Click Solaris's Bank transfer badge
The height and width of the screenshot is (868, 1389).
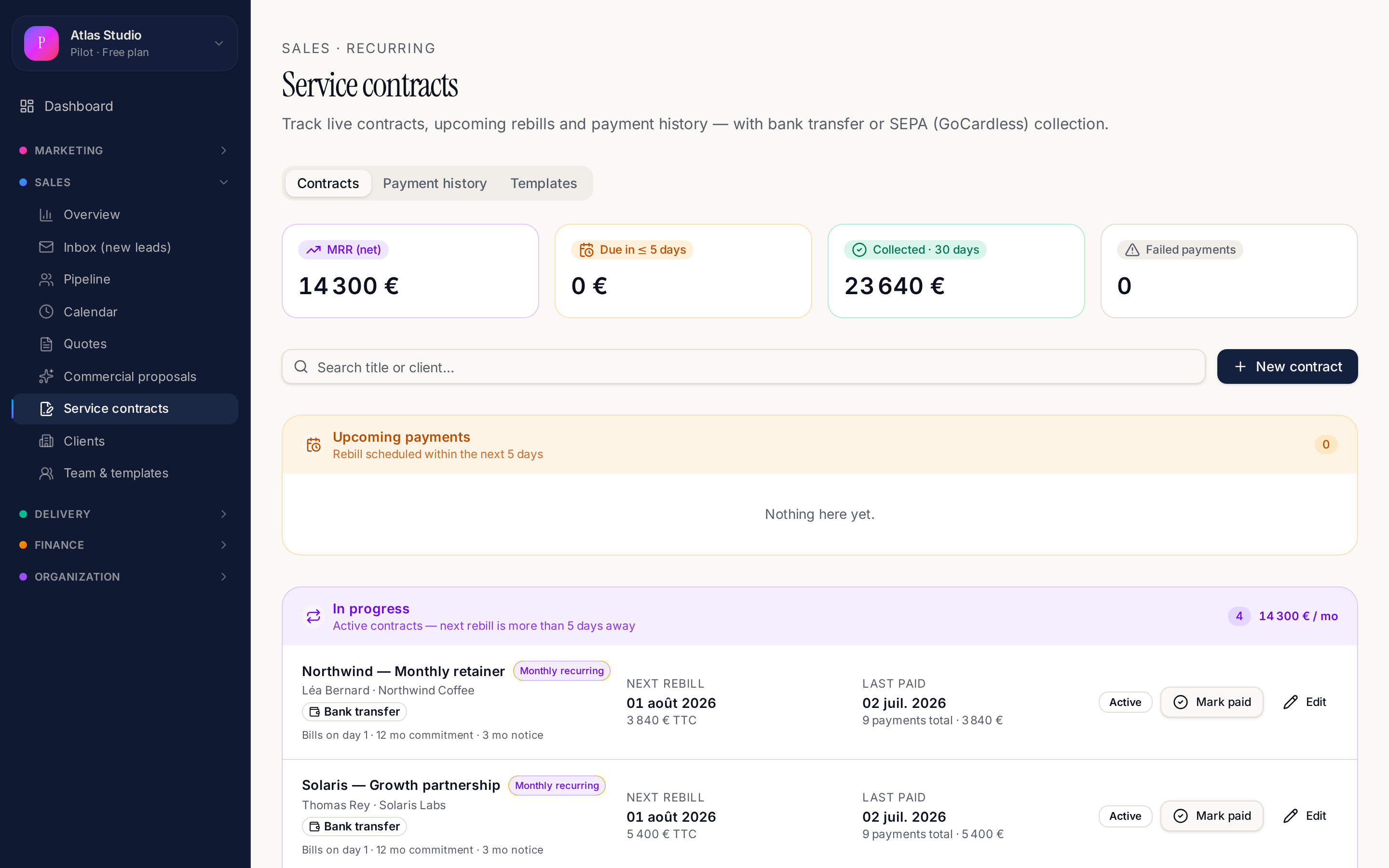tap(354, 826)
